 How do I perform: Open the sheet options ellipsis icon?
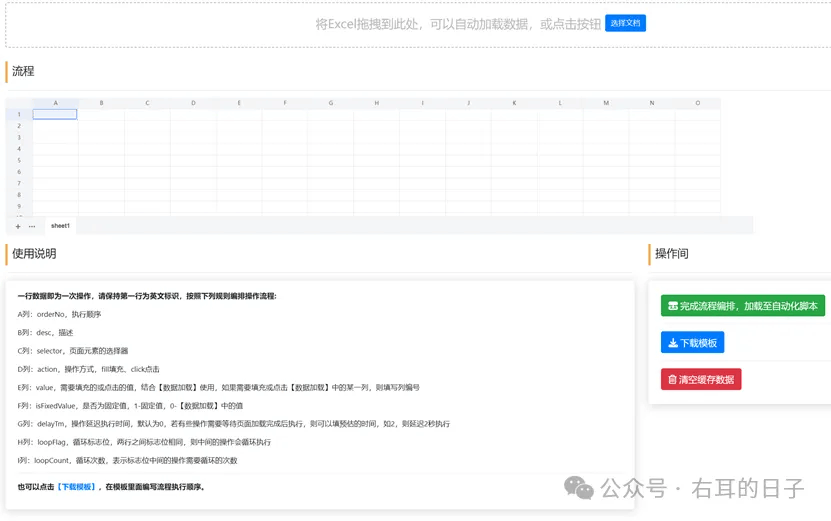tap(32, 226)
